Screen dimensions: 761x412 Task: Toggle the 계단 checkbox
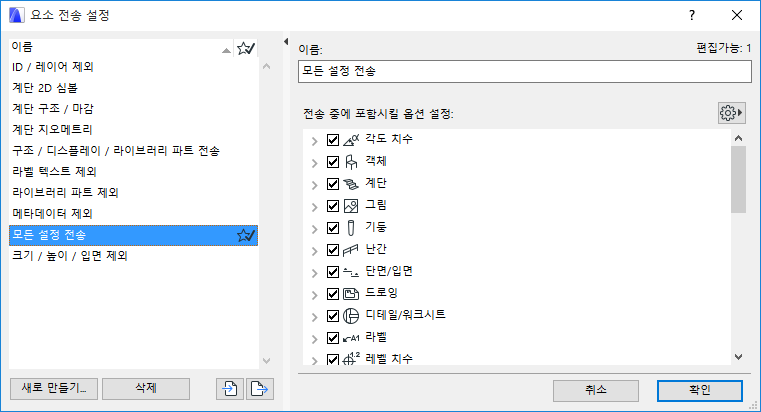(332, 184)
